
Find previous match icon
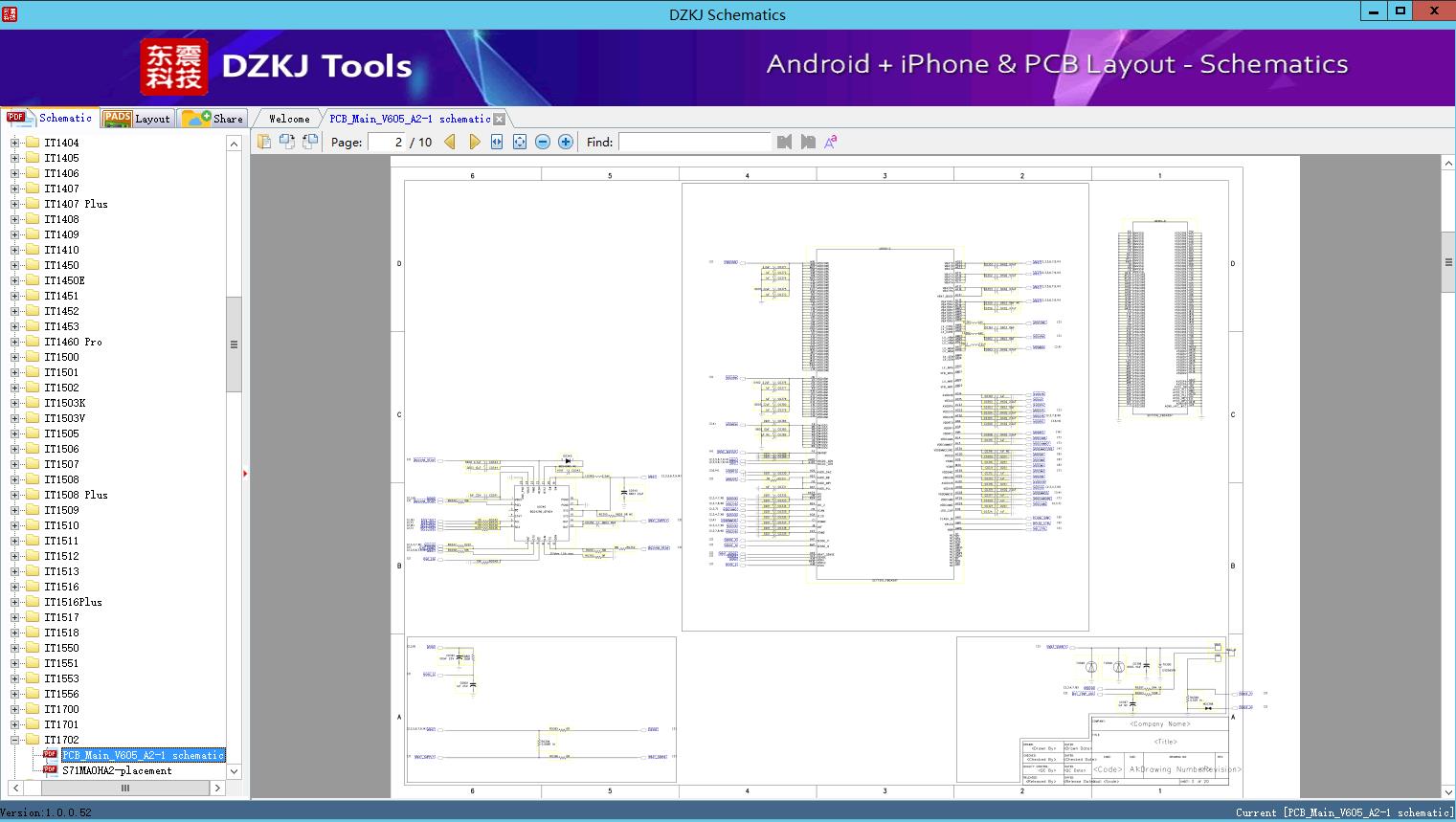click(x=785, y=142)
